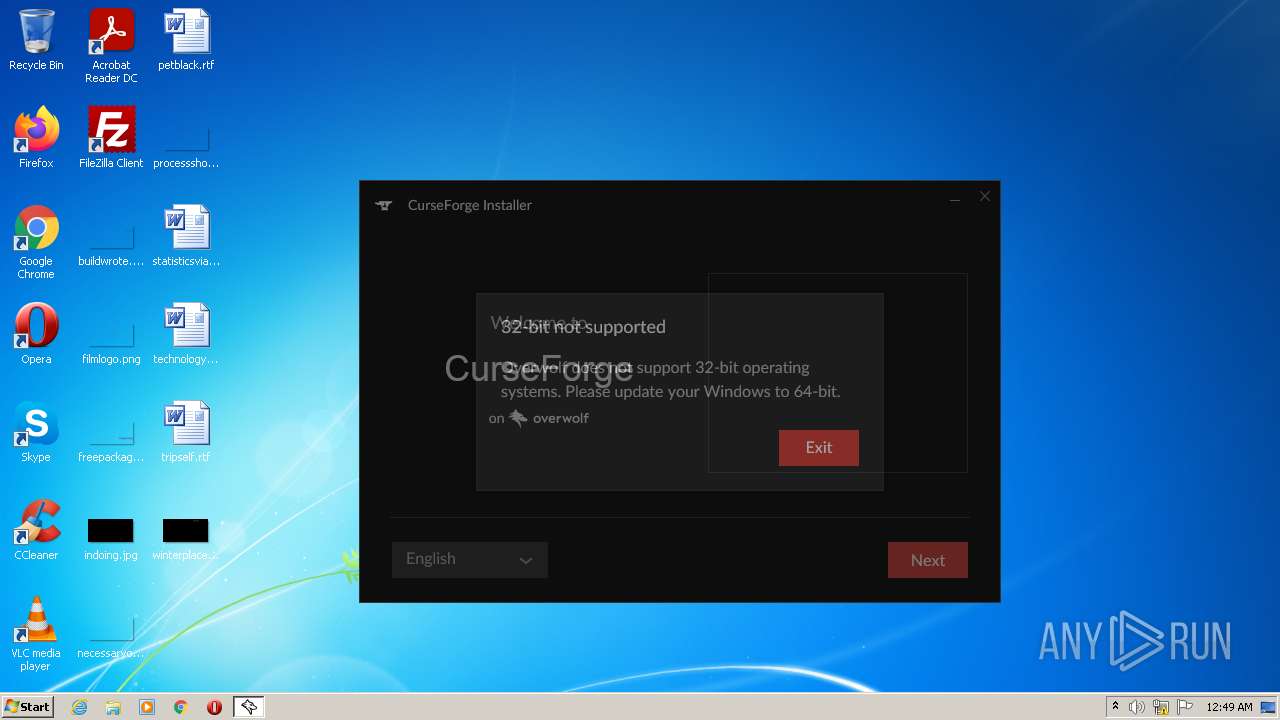
Task: Close the CurseForge Installer window
Action: (985, 197)
